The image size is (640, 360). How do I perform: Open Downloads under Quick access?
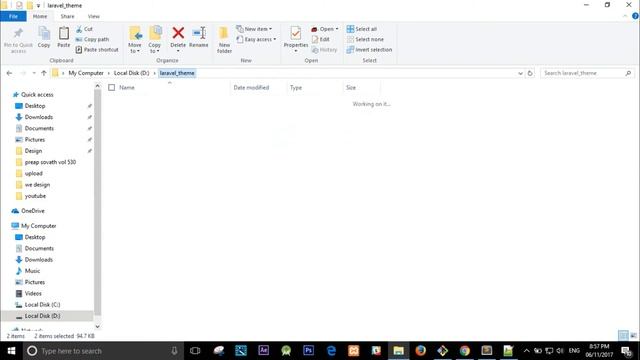point(39,117)
